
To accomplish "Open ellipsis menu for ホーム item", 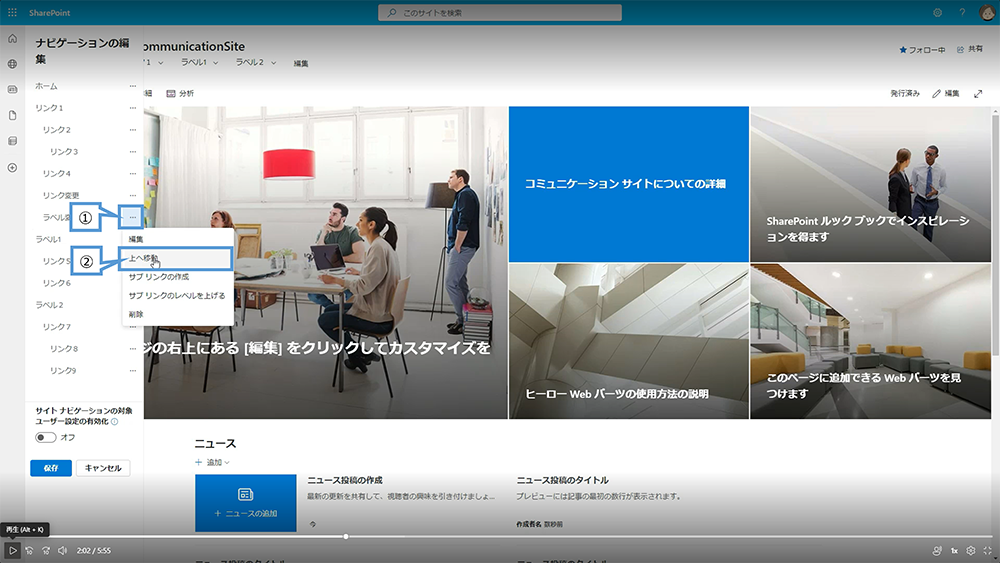I will pos(133,86).
